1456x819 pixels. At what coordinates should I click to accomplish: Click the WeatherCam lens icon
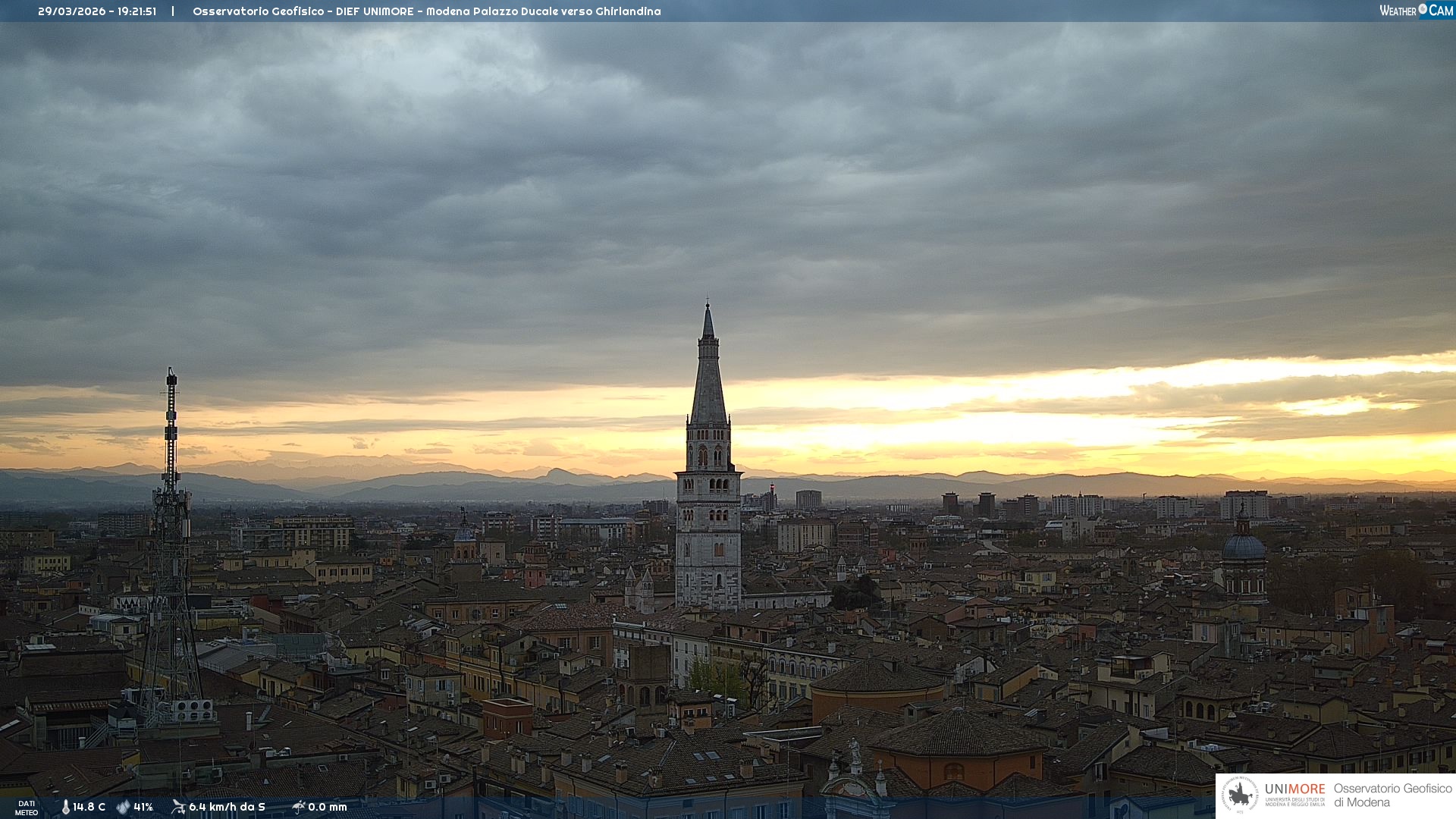[1423, 8]
